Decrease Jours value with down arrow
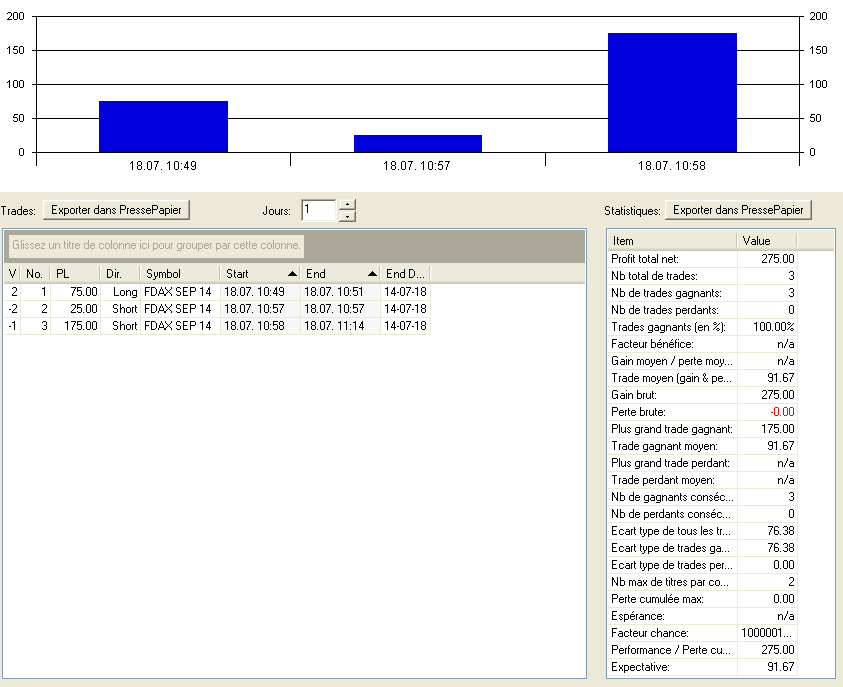The width and height of the screenshot is (843, 687). tap(347, 216)
